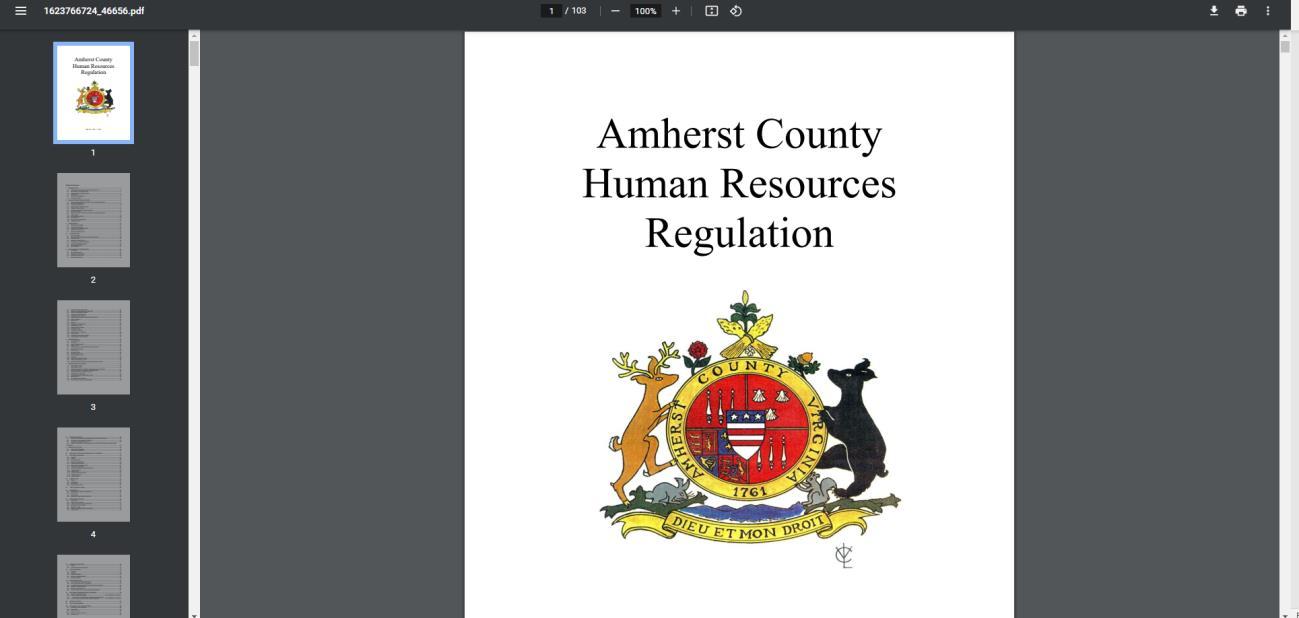Click the document scroll up arrow
1299x618 pixels.
(1285, 35)
